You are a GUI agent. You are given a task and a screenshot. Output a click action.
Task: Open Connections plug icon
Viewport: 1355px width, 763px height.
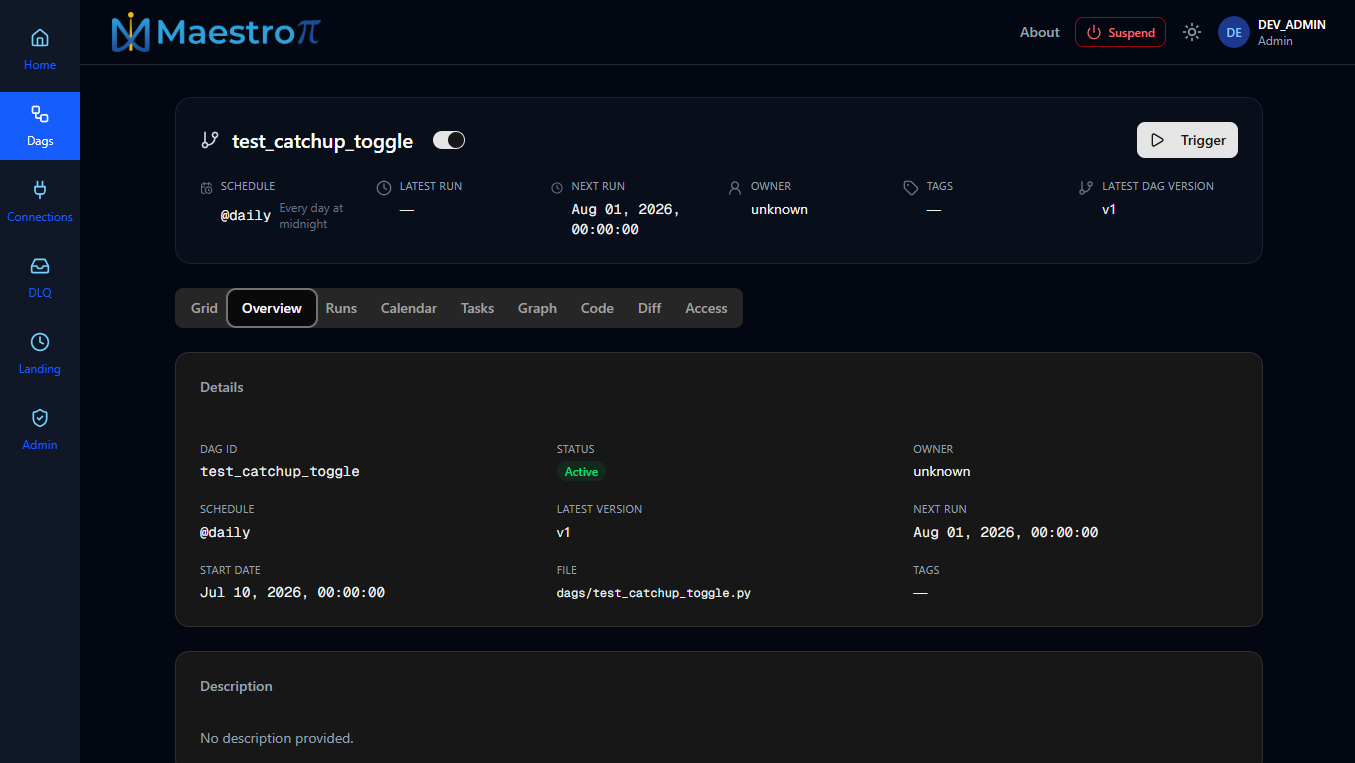click(x=40, y=189)
